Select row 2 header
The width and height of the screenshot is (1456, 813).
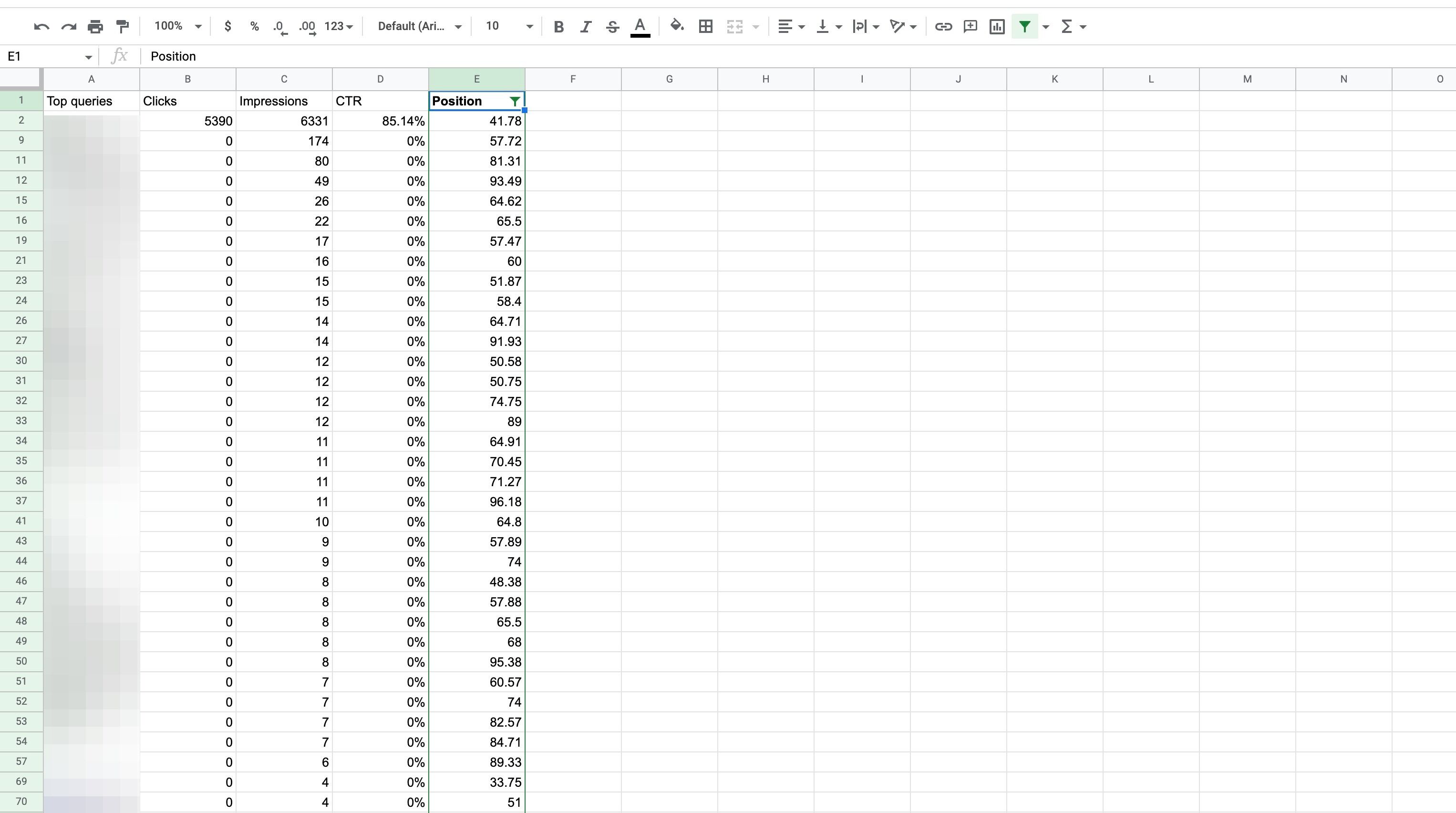pyautogui.click(x=21, y=120)
